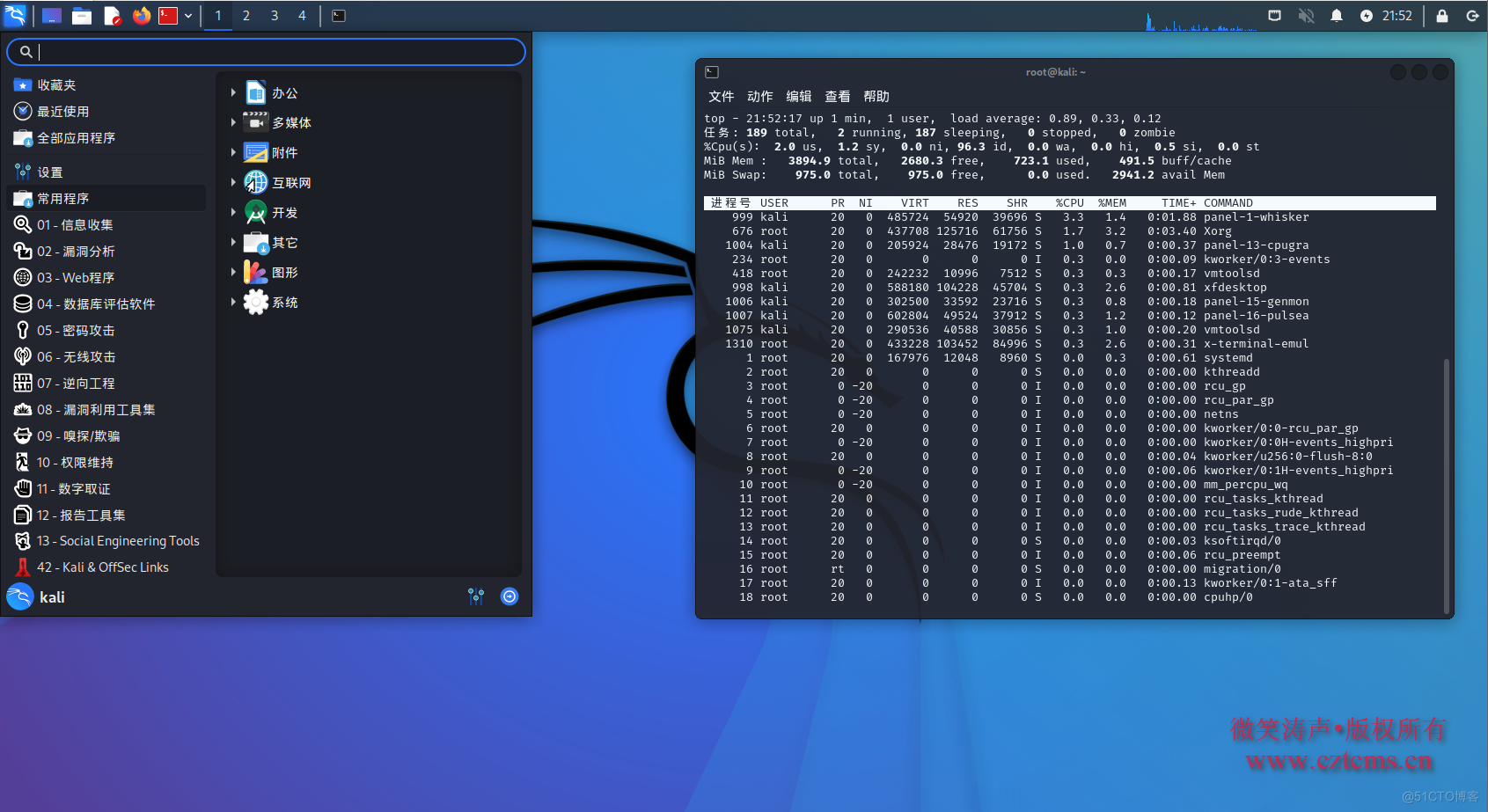Screen dimensions: 1488x812
Task: Open 06 - 无线攻击 category
Action: [x=106, y=357]
